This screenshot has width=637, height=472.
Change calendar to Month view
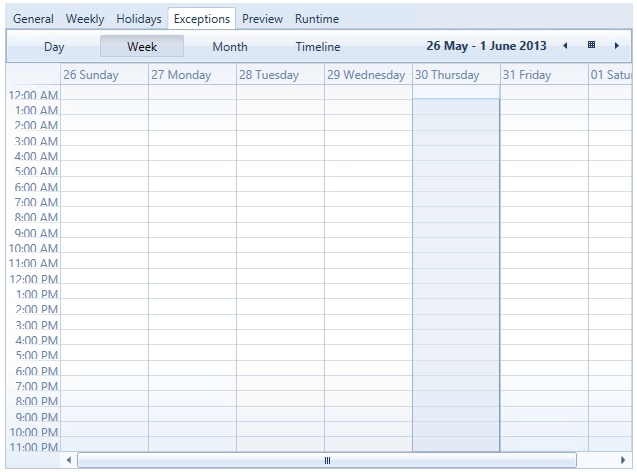tap(230, 47)
